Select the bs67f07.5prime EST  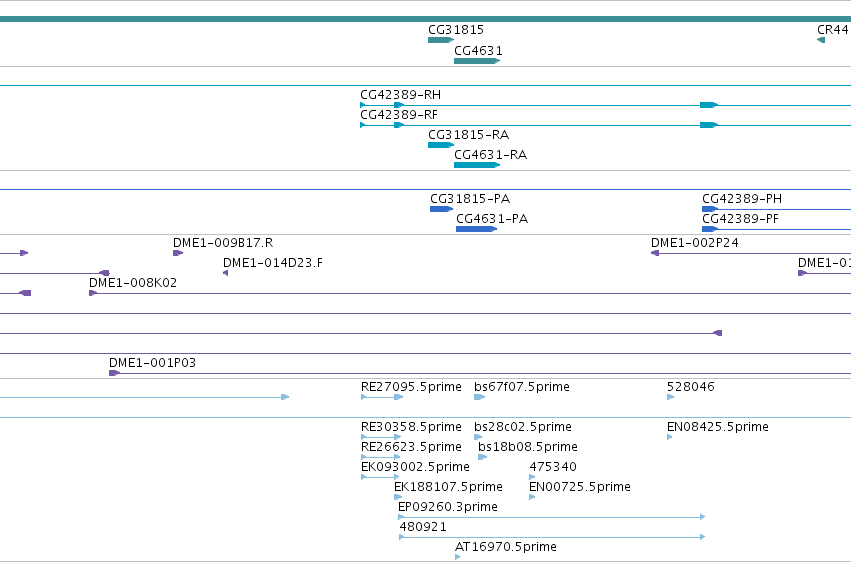pyautogui.click(x=479, y=397)
